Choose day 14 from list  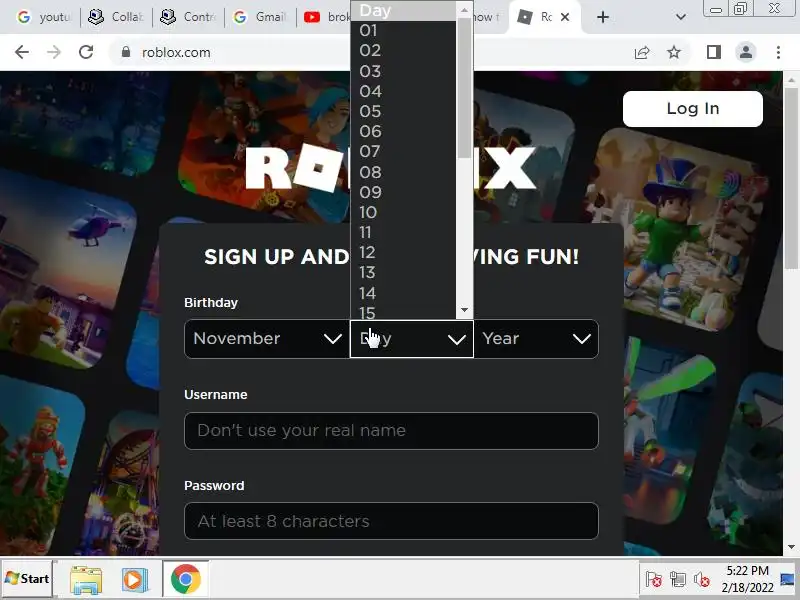coord(403,293)
